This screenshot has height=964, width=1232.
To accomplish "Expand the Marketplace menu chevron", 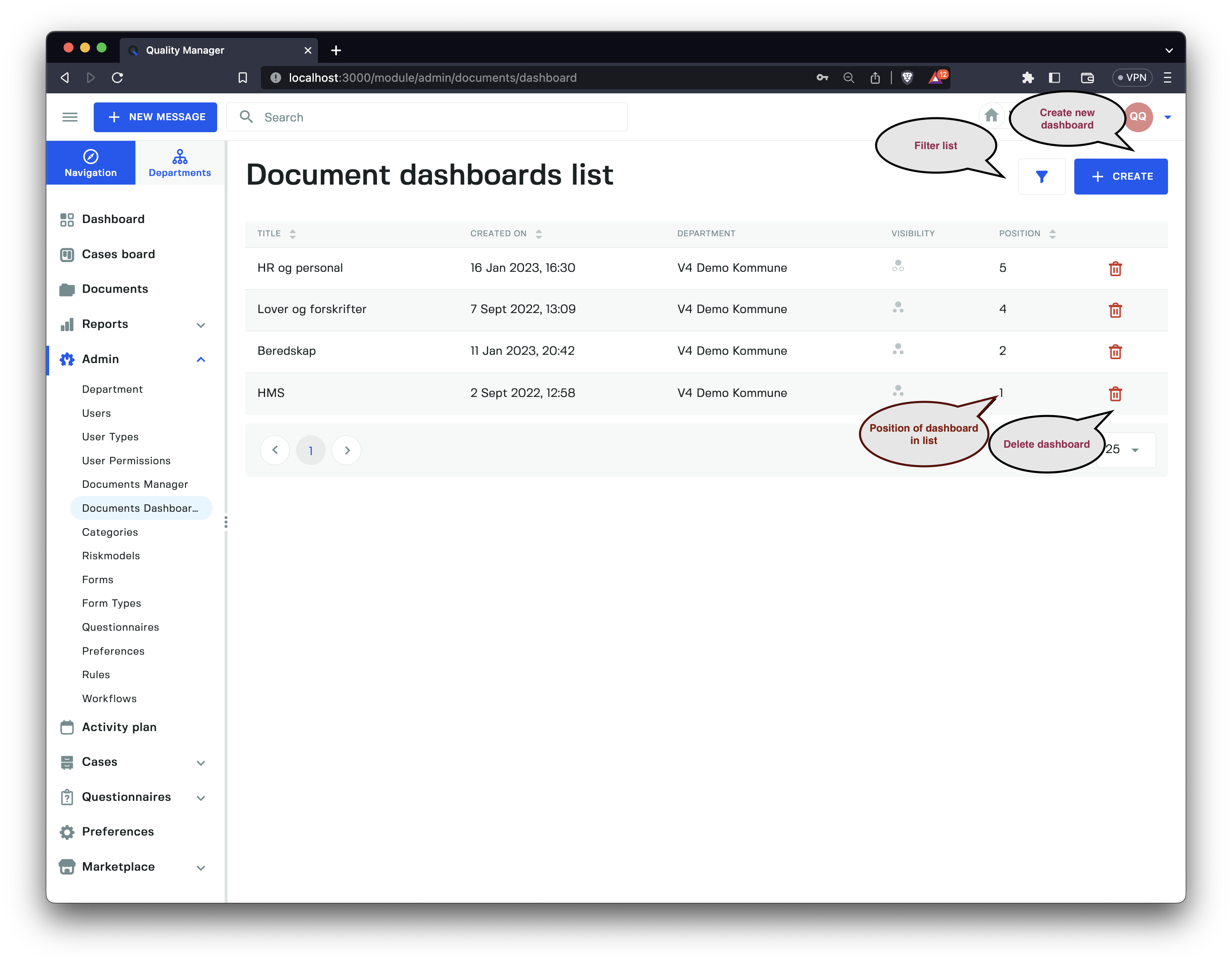I will (x=201, y=868).
